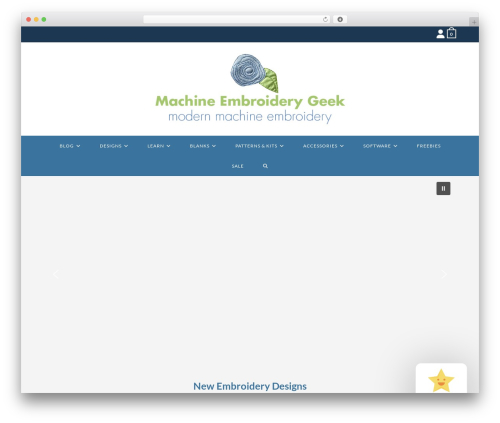Viewport: 500px width, 423px height.
Task: Click the browser address bar
Action: [237, 19]
